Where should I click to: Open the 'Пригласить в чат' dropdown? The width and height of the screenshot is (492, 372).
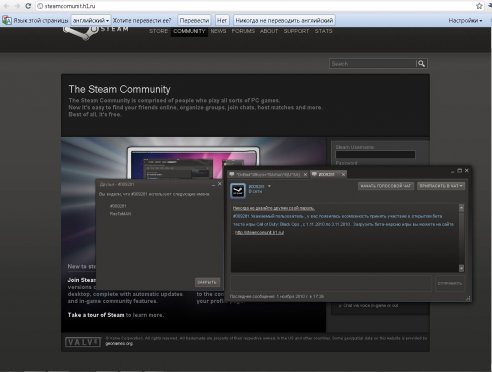(441, 186)
